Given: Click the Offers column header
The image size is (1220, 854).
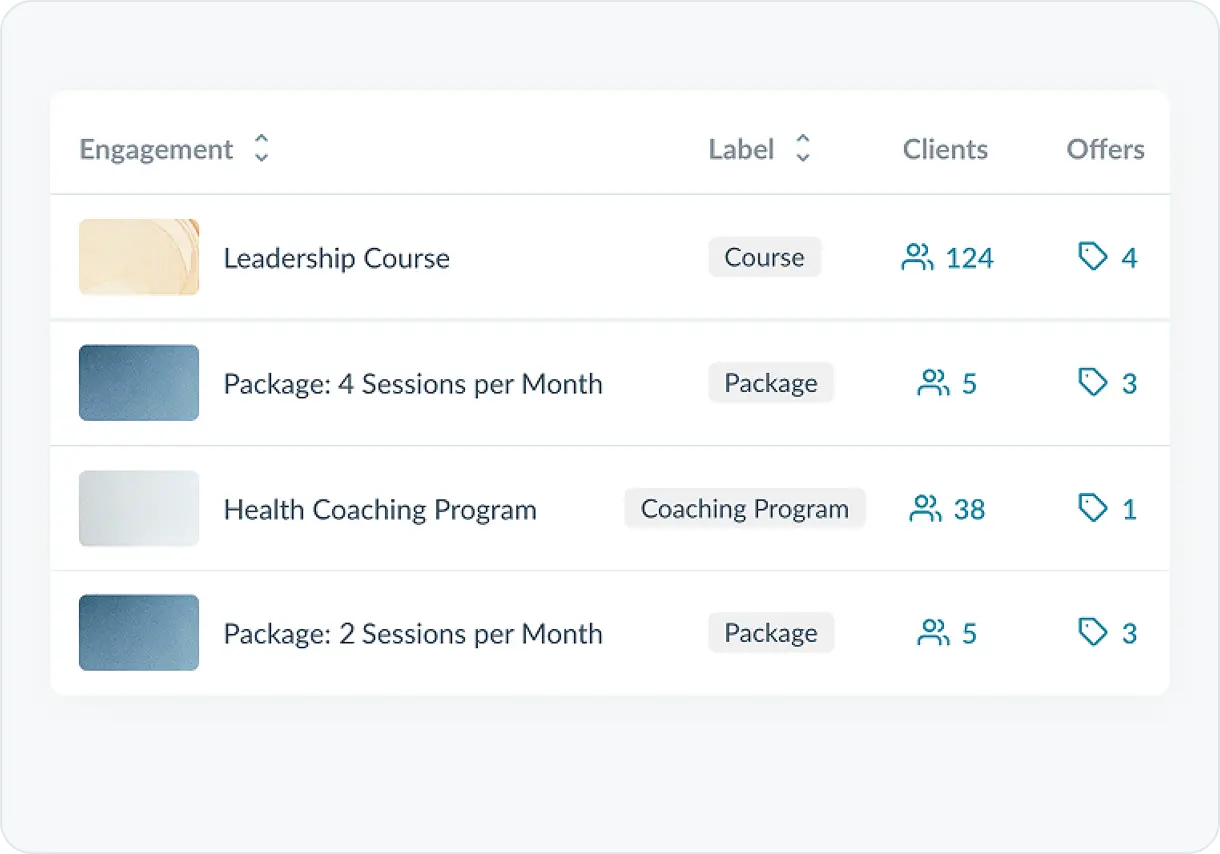Looking at the screenshot, I should point(1105,149).
